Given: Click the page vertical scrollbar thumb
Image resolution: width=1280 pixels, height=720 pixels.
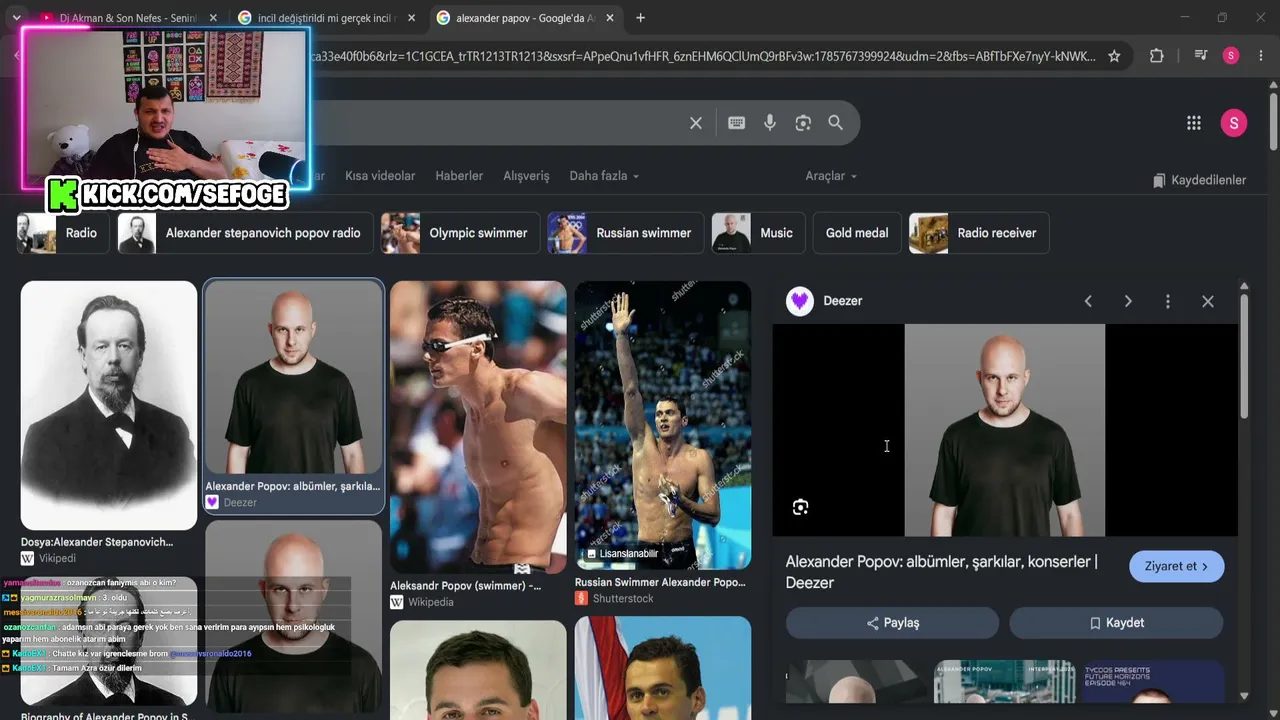Looking at the screenshot, I should point(1273,122).
